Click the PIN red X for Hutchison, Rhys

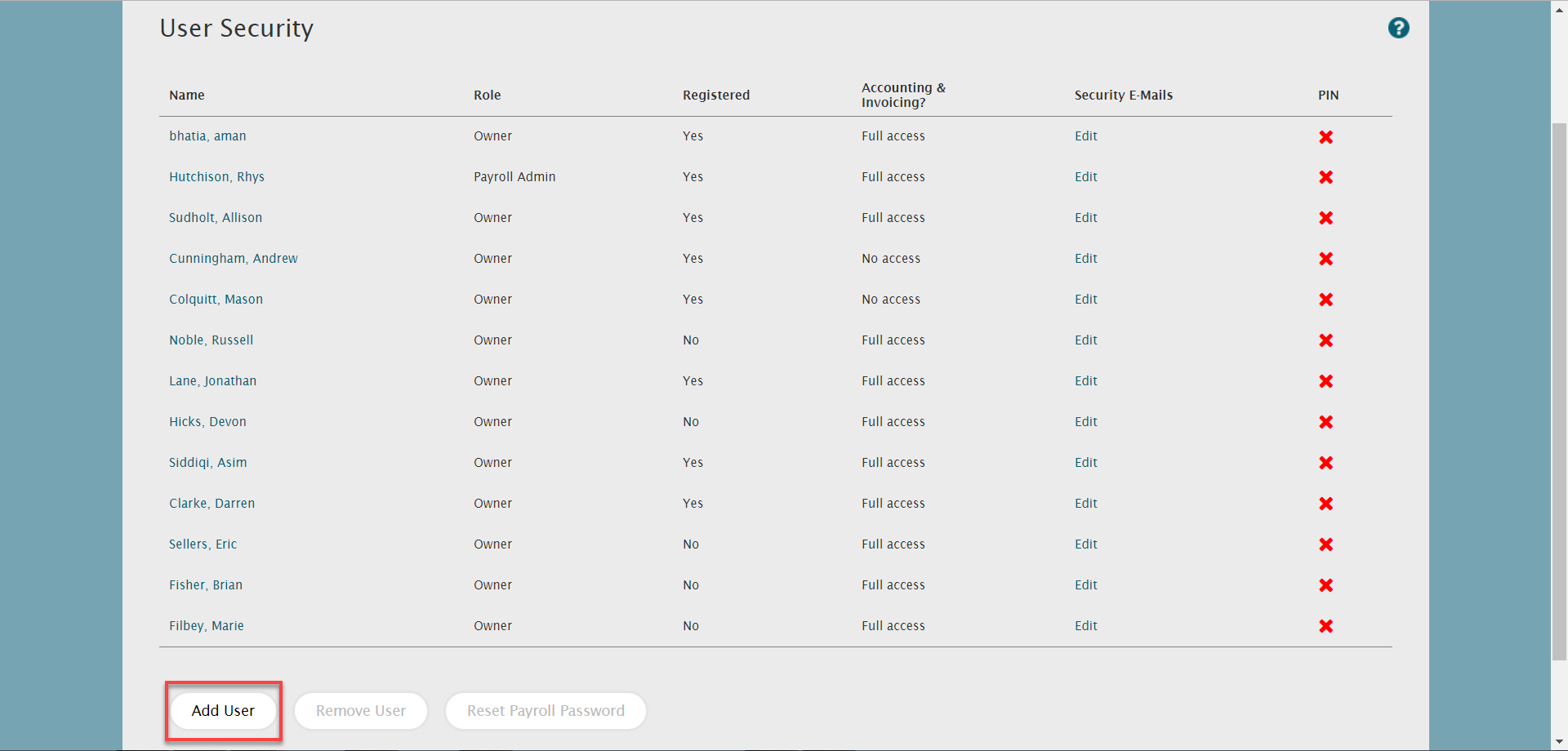tap(1325, 177)
